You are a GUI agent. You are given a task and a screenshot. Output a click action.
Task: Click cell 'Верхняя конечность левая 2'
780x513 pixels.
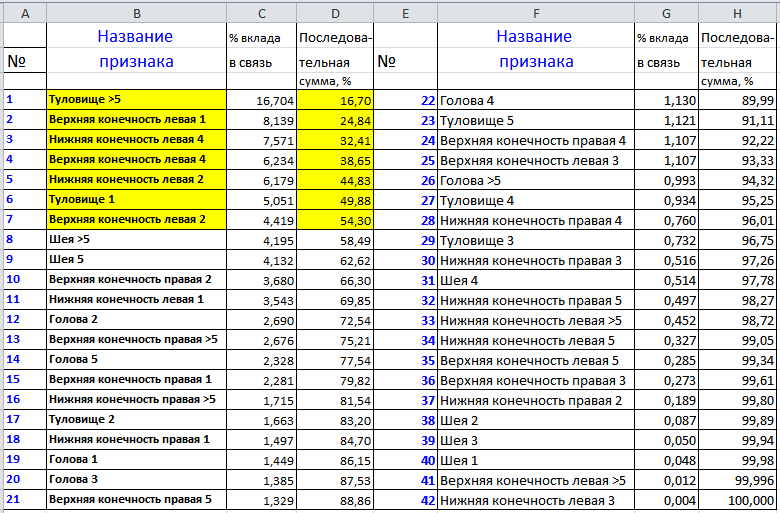137,219
